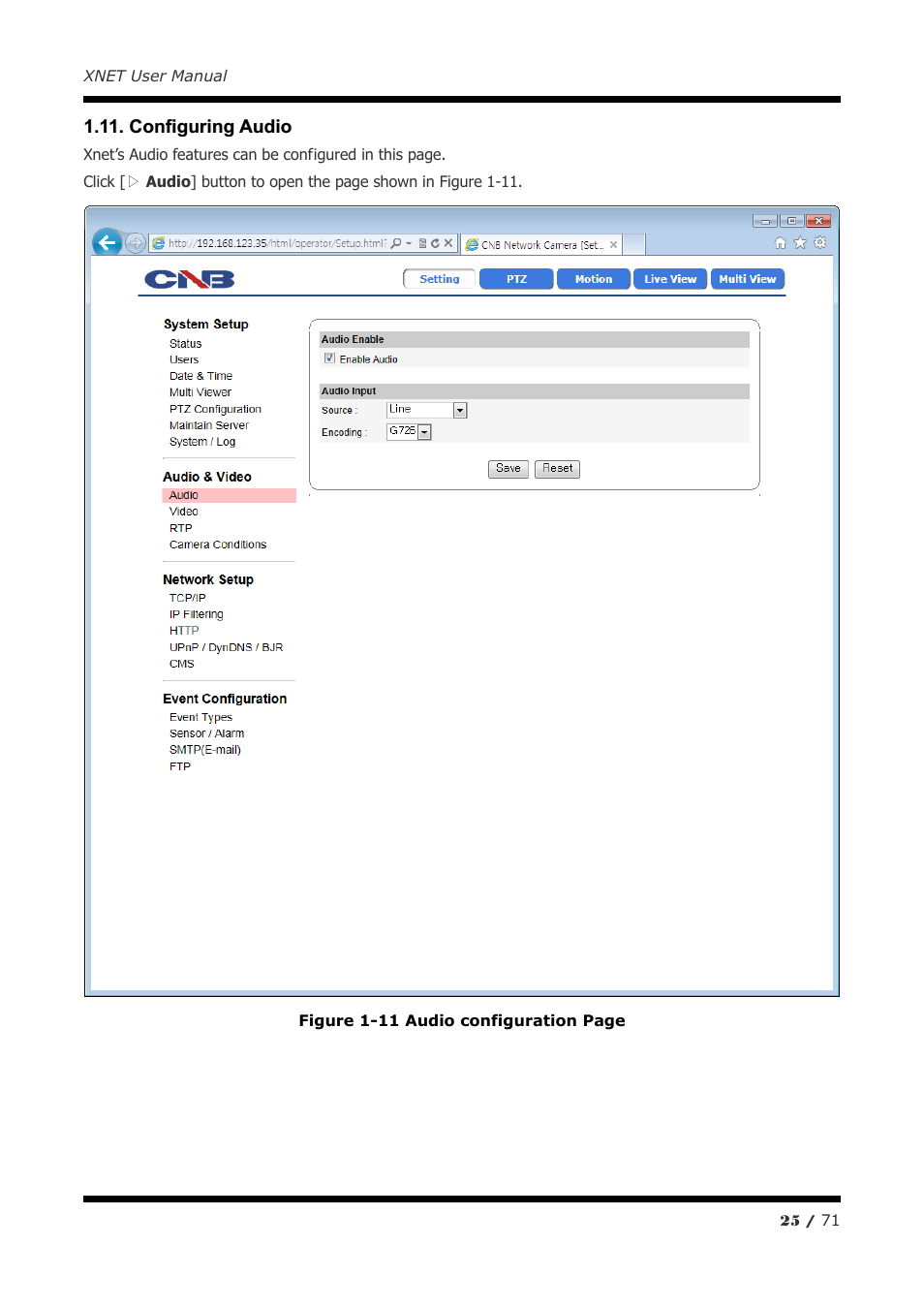The width and height of the screenshot is (924, 1308).
Task: Open the Camera Conditions link
Action: (x=218, y=545)
